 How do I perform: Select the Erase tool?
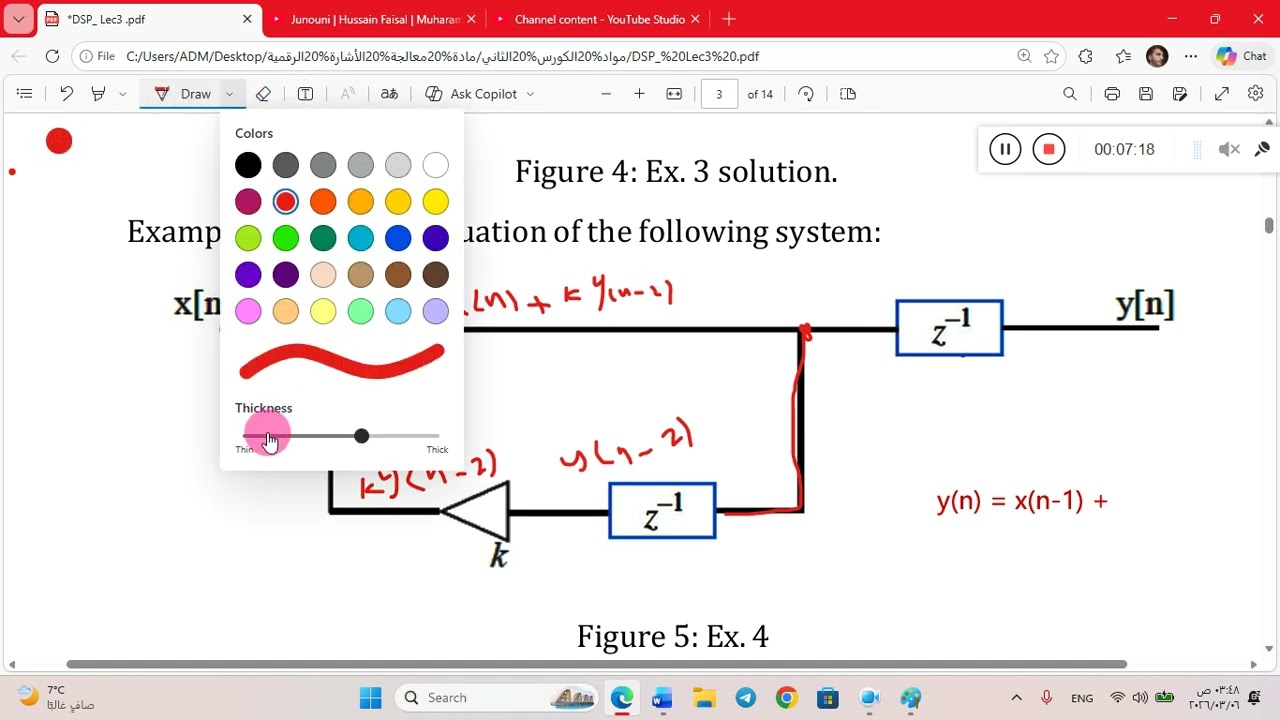point(263,94)
